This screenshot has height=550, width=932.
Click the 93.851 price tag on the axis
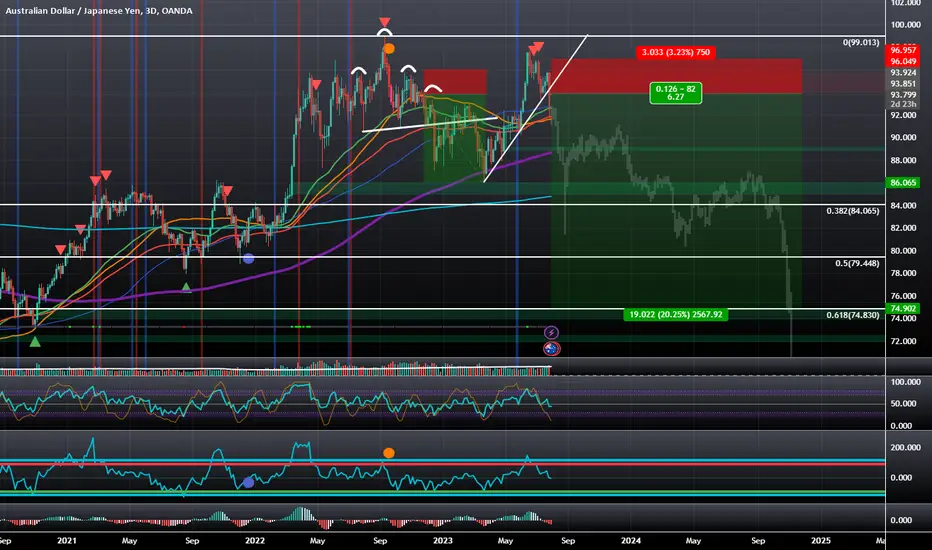tap(903, 84)
